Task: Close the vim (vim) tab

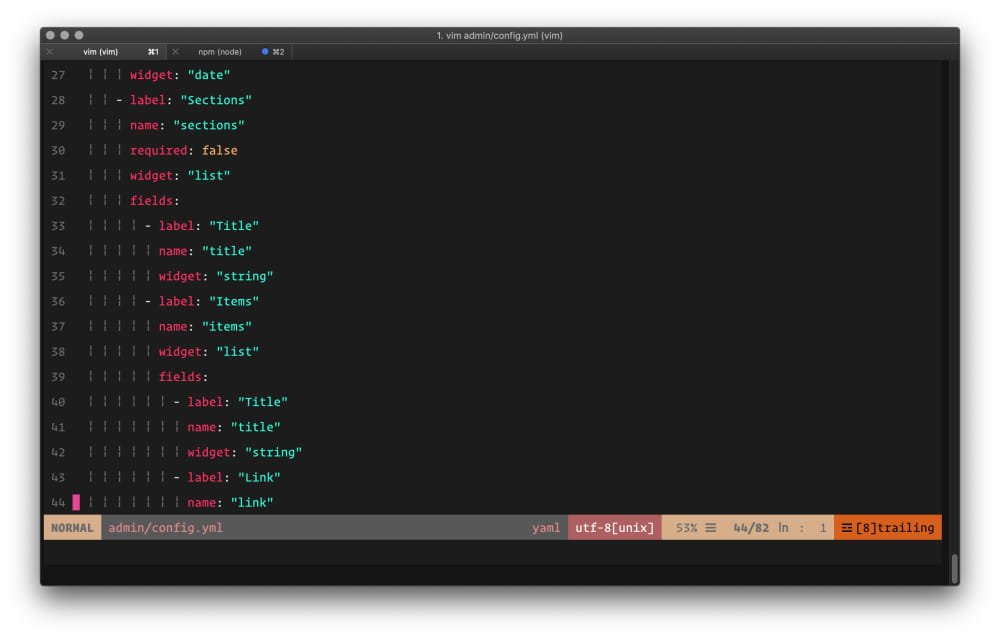Action: tap(50, 52)
